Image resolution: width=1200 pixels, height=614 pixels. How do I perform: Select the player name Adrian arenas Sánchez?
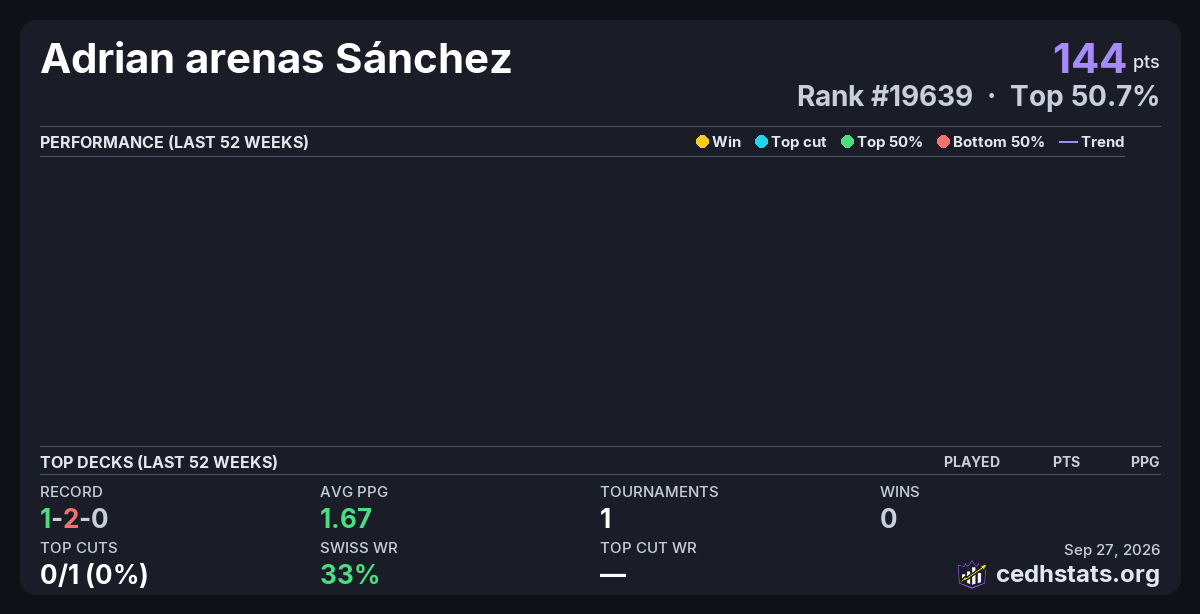coord(276,59)
